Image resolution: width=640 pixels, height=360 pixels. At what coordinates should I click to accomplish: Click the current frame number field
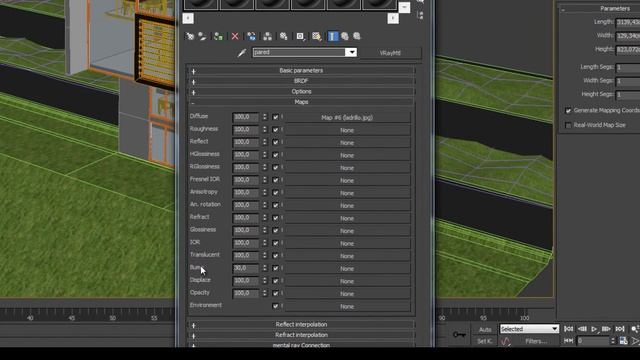pyautogui.click(x=593, y=340)
